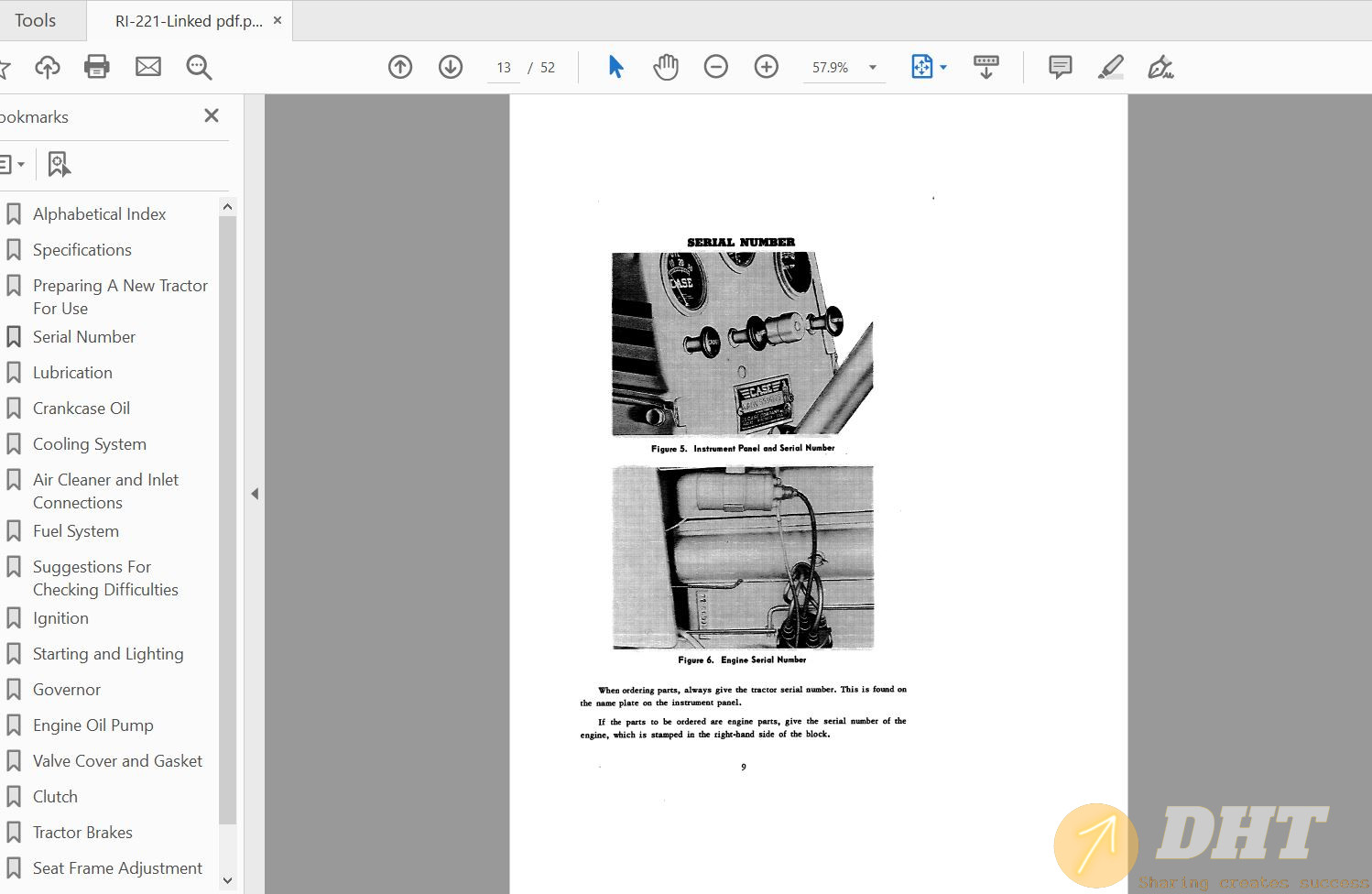Click the SERIAL NUMBER page heading
Image resolution: width=1372 pixels, height=894 pixels.
tap(741, 243)
